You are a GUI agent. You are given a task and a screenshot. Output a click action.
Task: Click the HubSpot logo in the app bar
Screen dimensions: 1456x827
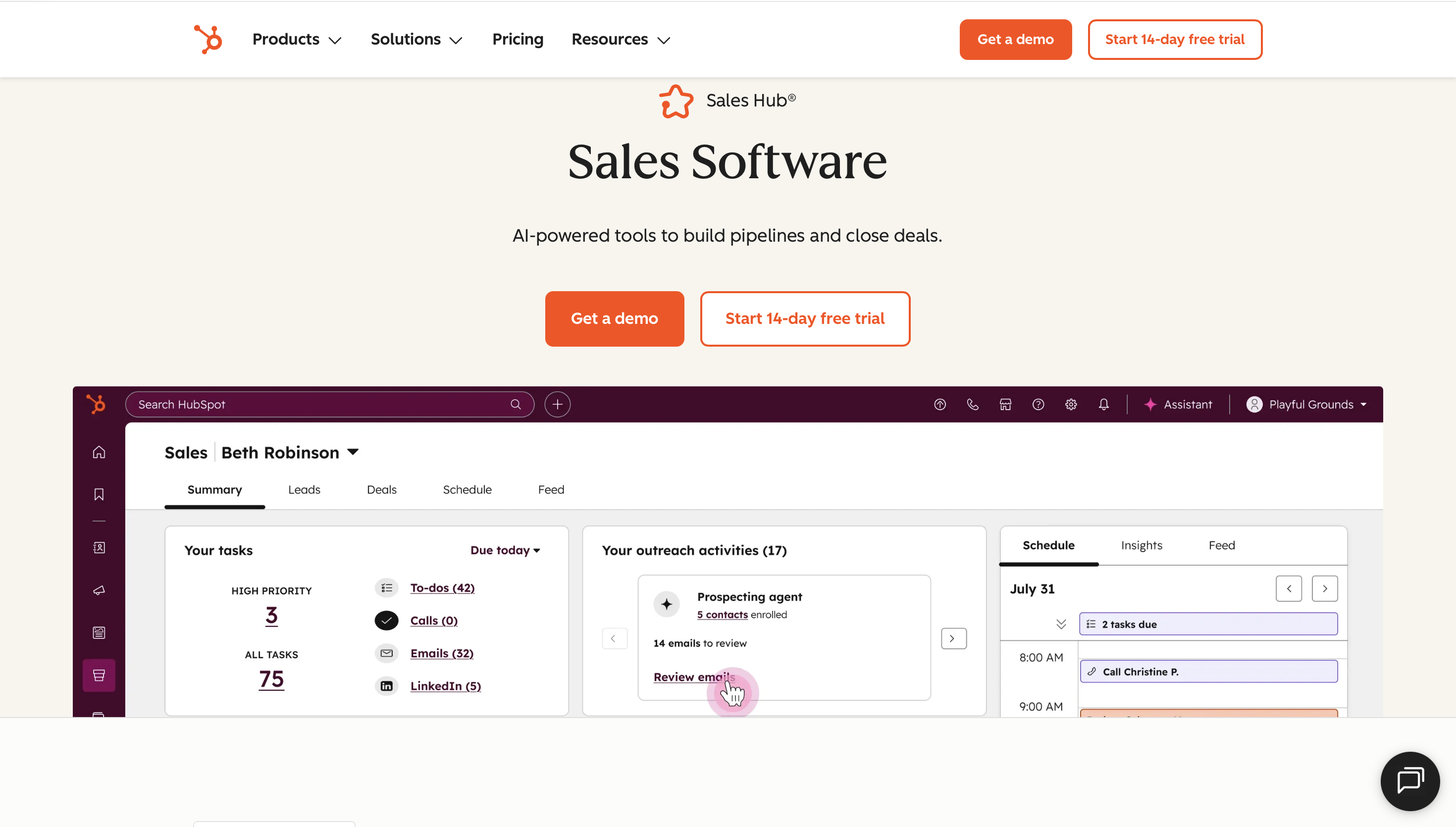click(96, 404)
